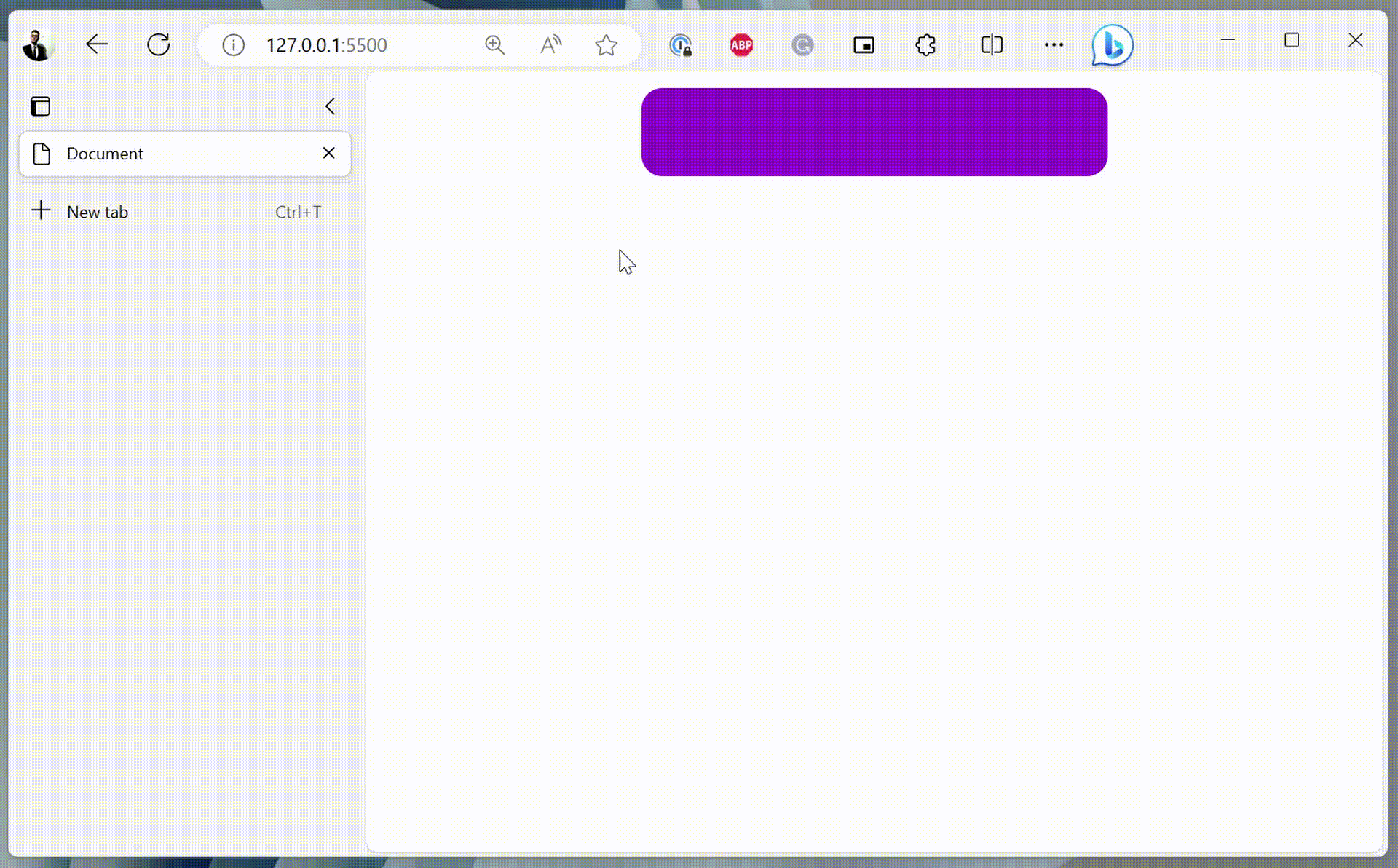1398x868 pixels.
Task: Start Read aloud from address bar
Action: (x=551, y=45)
